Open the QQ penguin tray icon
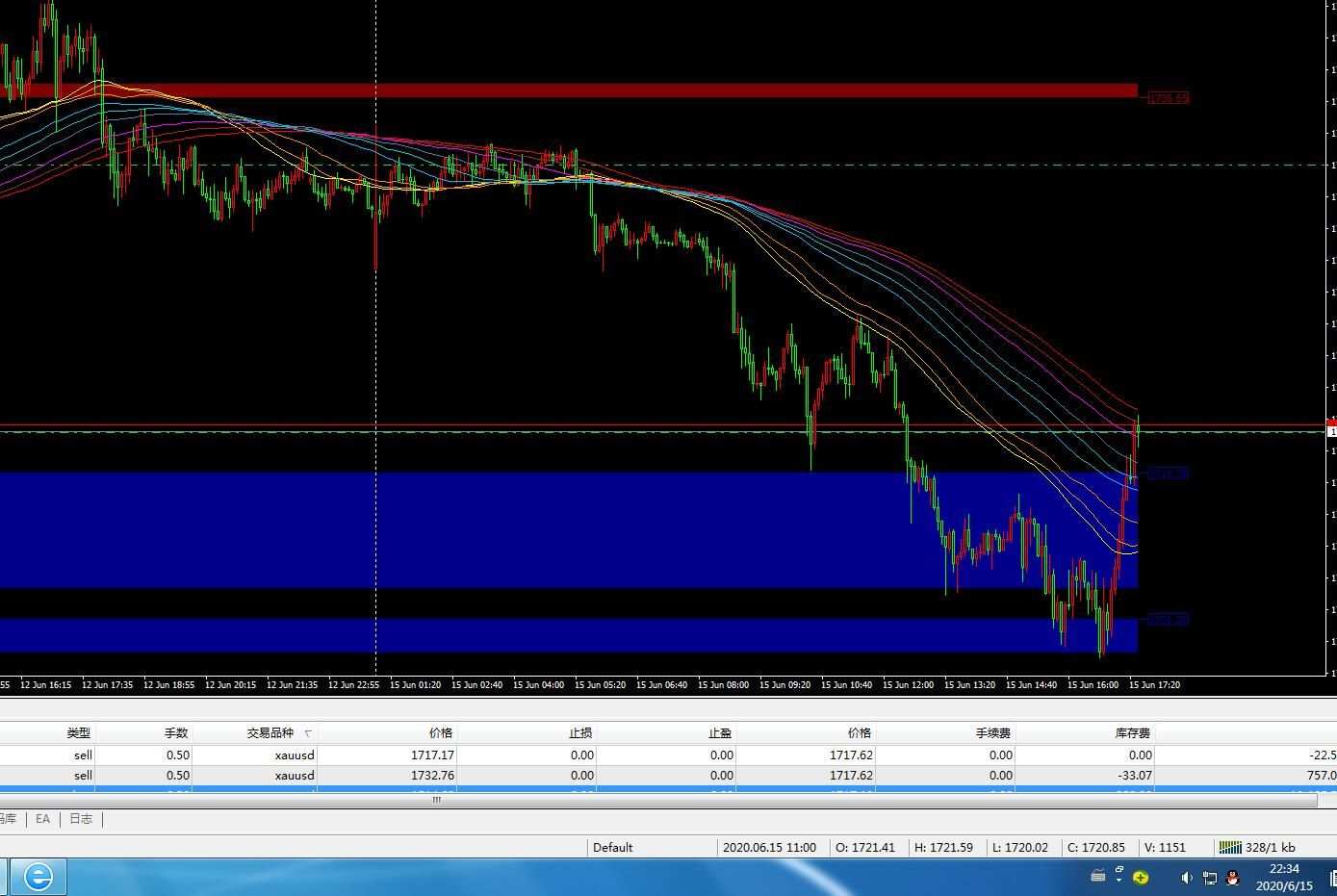The width and height of the screenshot is (1337, 896). coord(1233,877)
